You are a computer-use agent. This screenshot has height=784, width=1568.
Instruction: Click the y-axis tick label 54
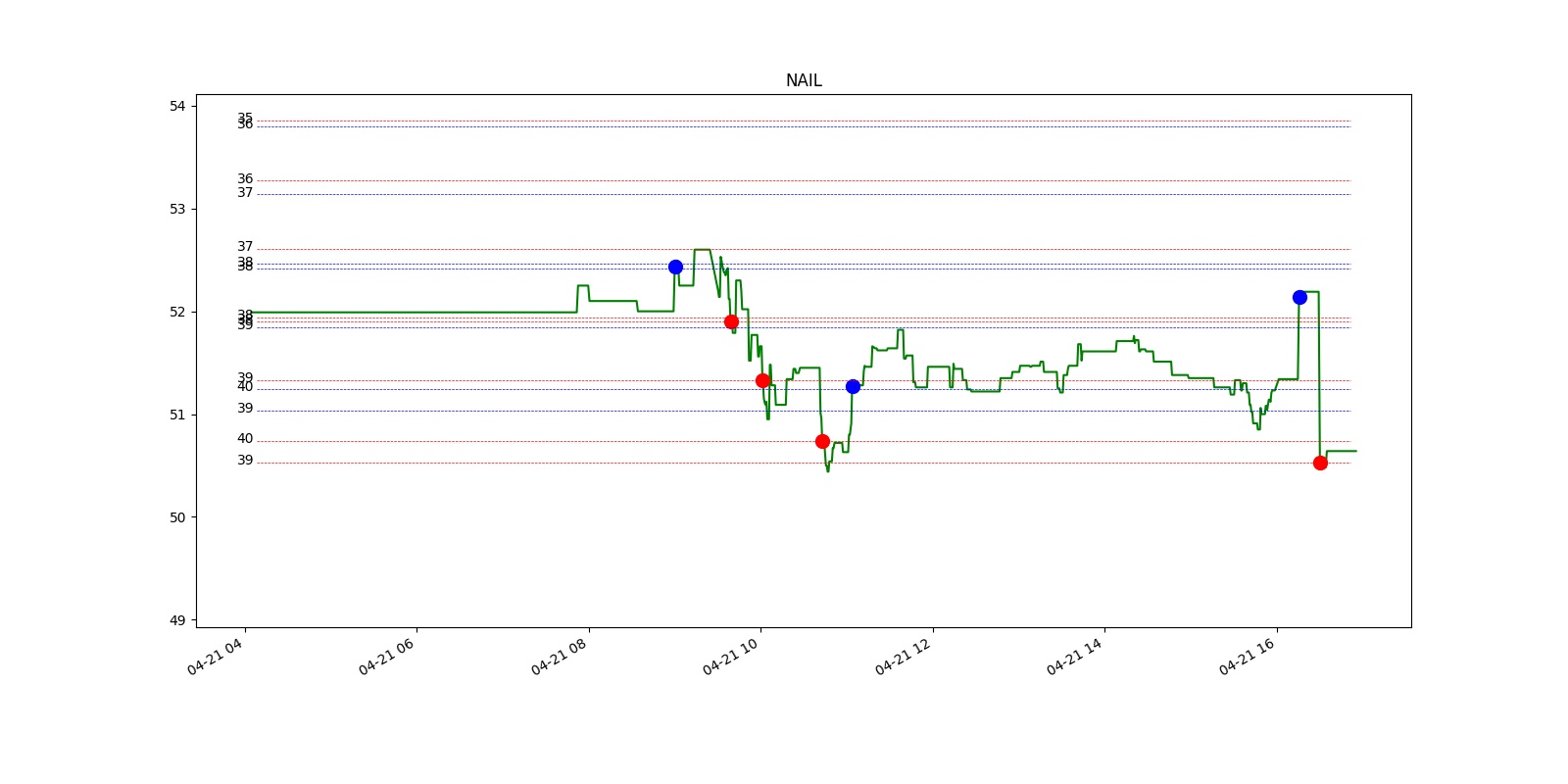tap(177, 106)
